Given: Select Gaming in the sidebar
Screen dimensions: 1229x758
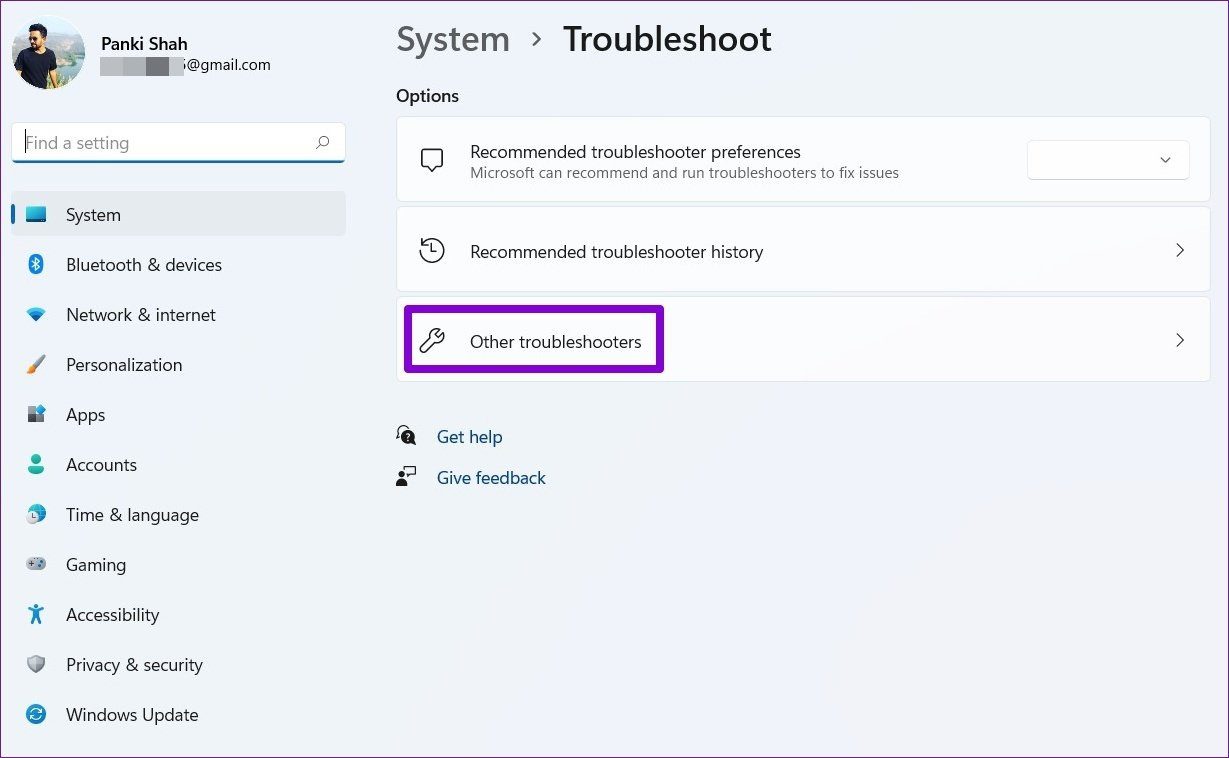Looking at the screenshot, I should [178, 565].
